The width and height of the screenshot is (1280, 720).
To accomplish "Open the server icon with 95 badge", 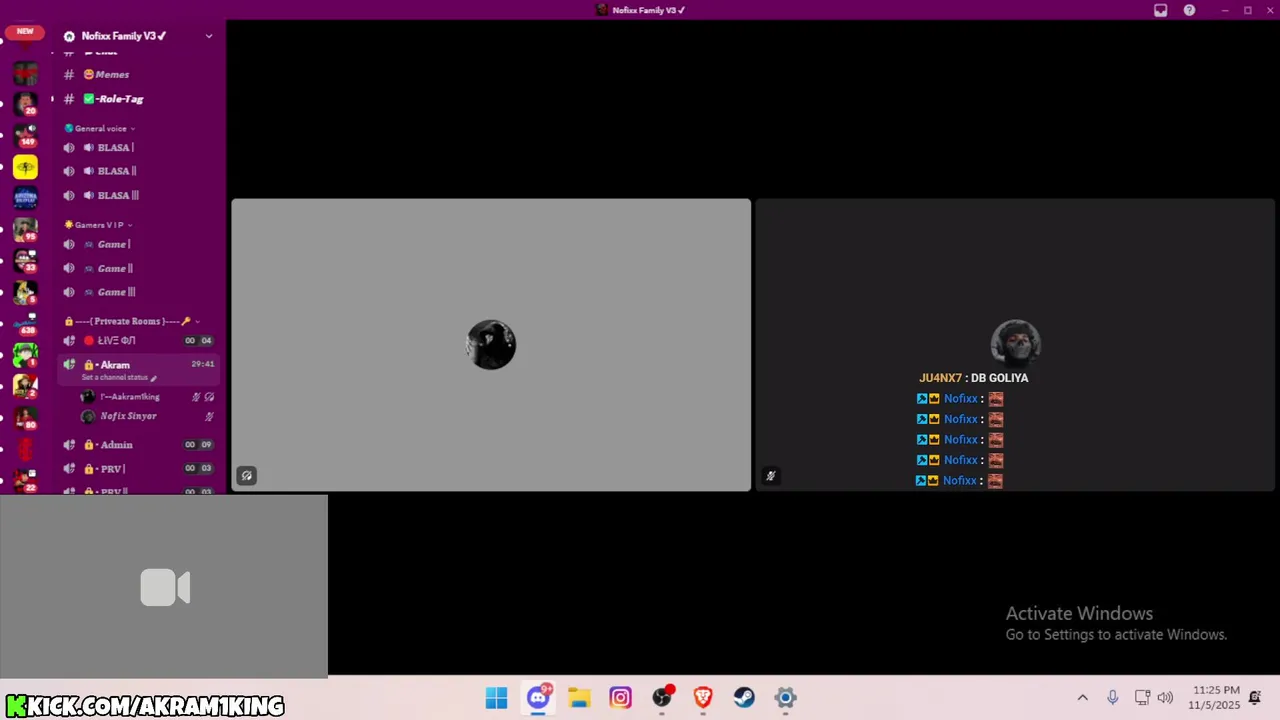I will pyautogui.click(x=25, y=229).
